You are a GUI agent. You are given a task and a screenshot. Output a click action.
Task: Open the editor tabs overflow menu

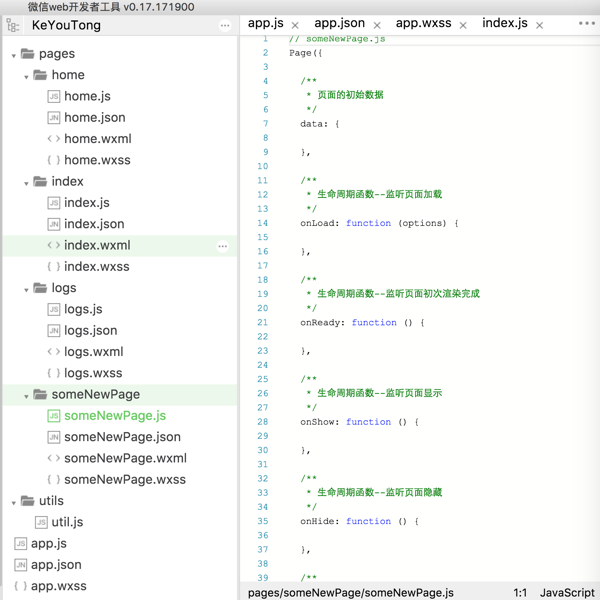587,23
